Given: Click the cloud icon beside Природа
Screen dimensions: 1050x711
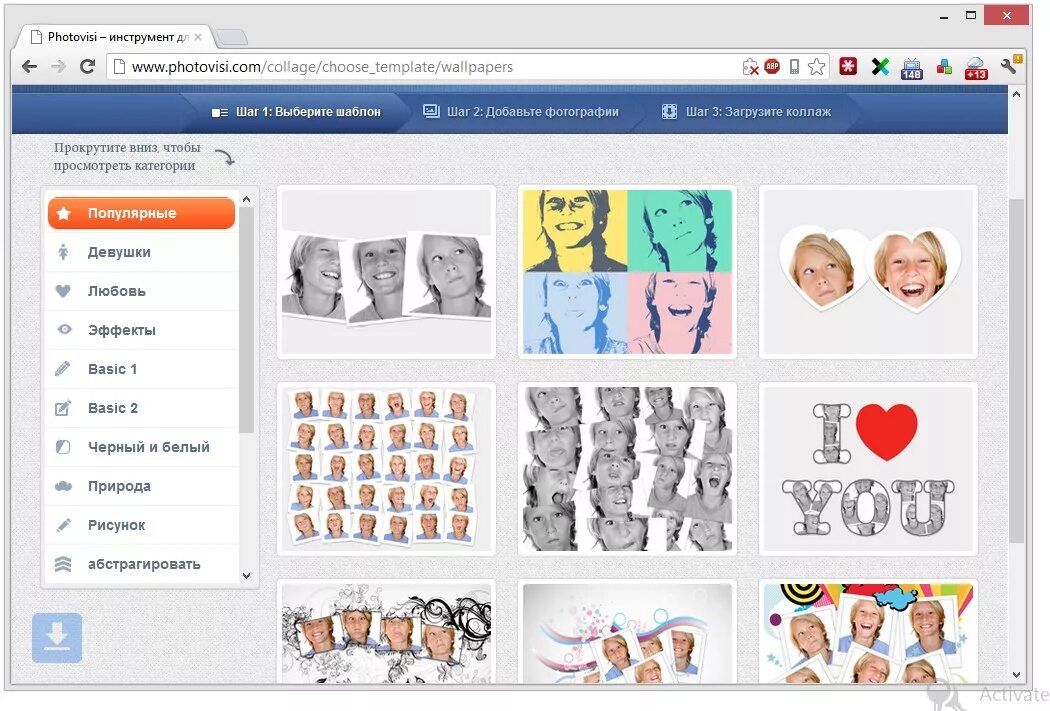Looking at the screenshot, I should coord(63,486).
